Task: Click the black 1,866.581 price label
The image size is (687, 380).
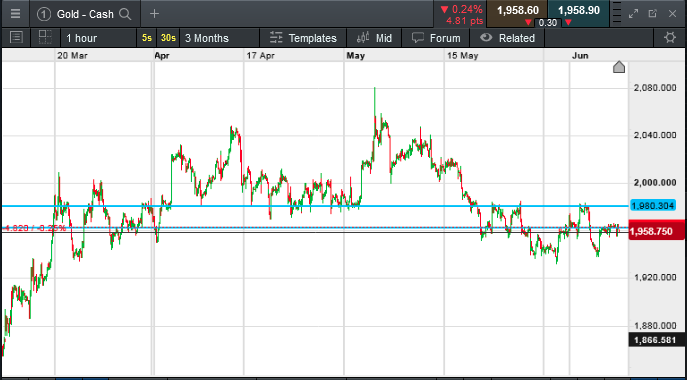Action: pyautogui.click(x=657, y=340)
